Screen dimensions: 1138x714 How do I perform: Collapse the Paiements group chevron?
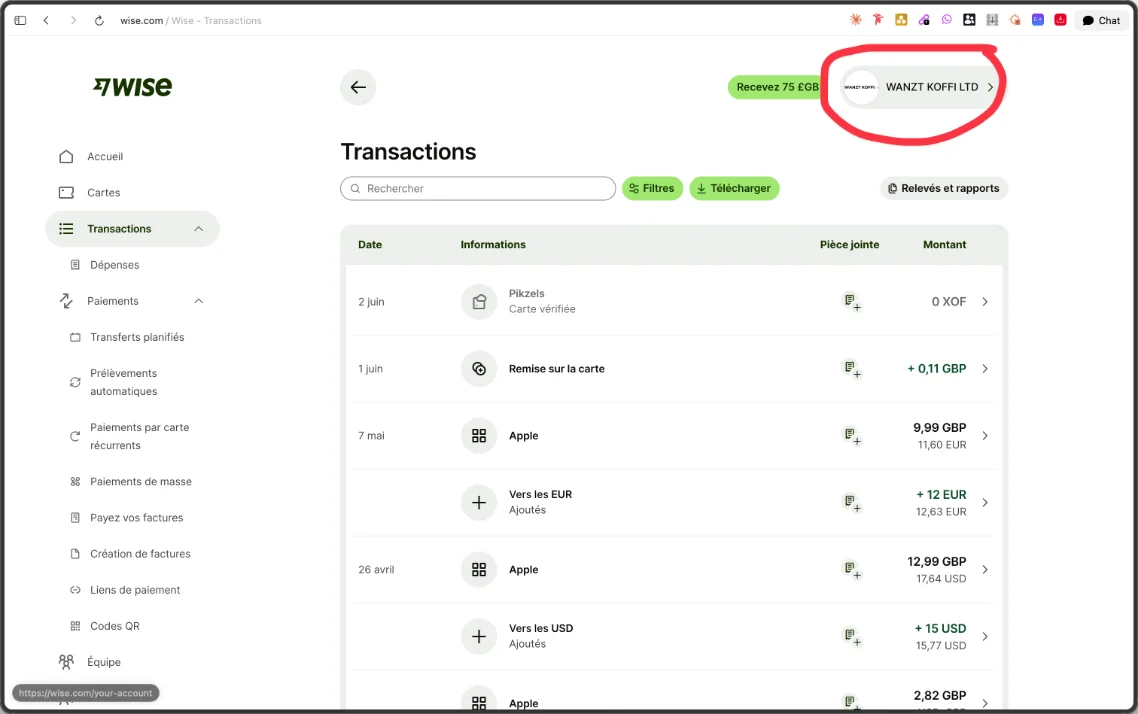tap(199, 301)
